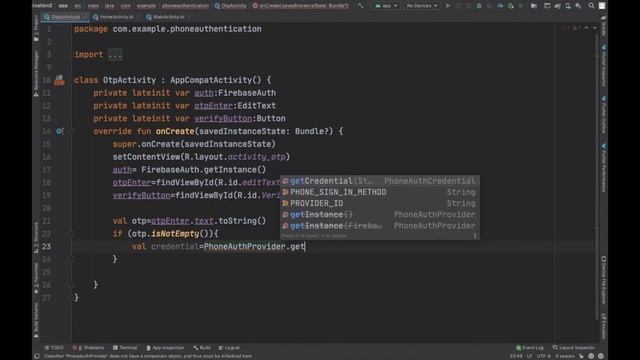This screenshot has width=640, height=360.
Task: Open the Favorites side panel
Action: 36,278
